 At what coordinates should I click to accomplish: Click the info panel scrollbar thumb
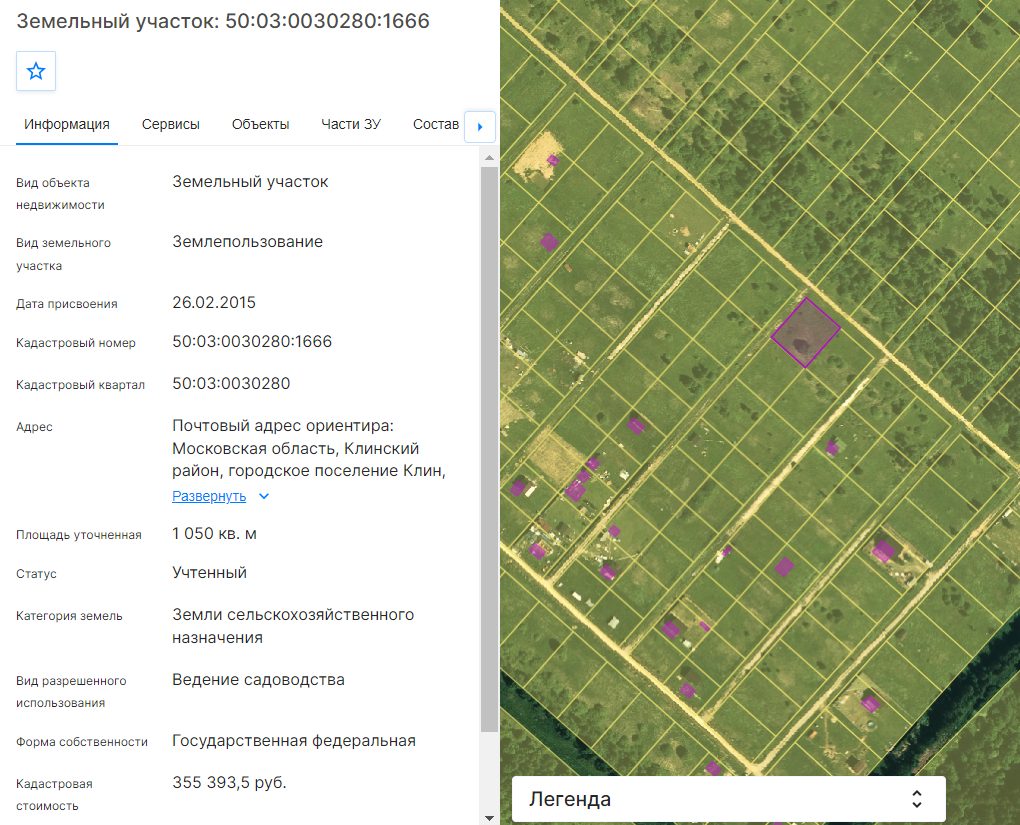click(489, 449)
